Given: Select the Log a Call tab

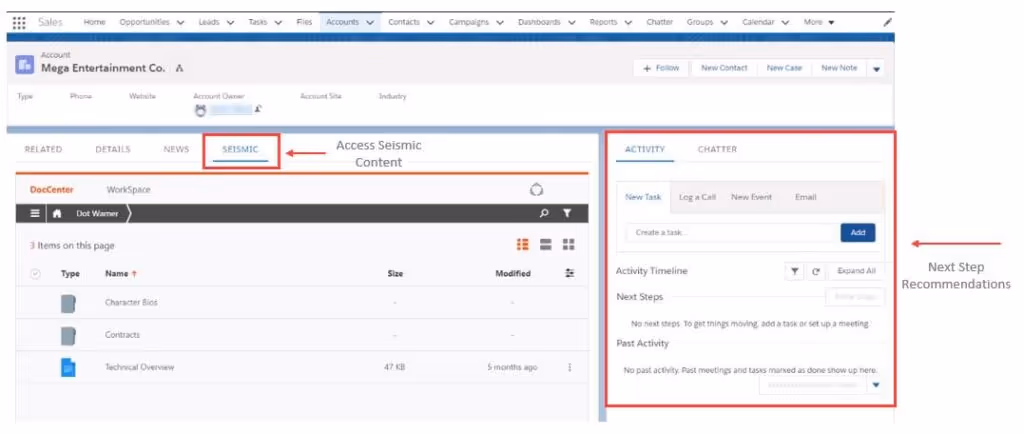Looking at the screenshot, I should pyautogui.click(x=697, y=197).
